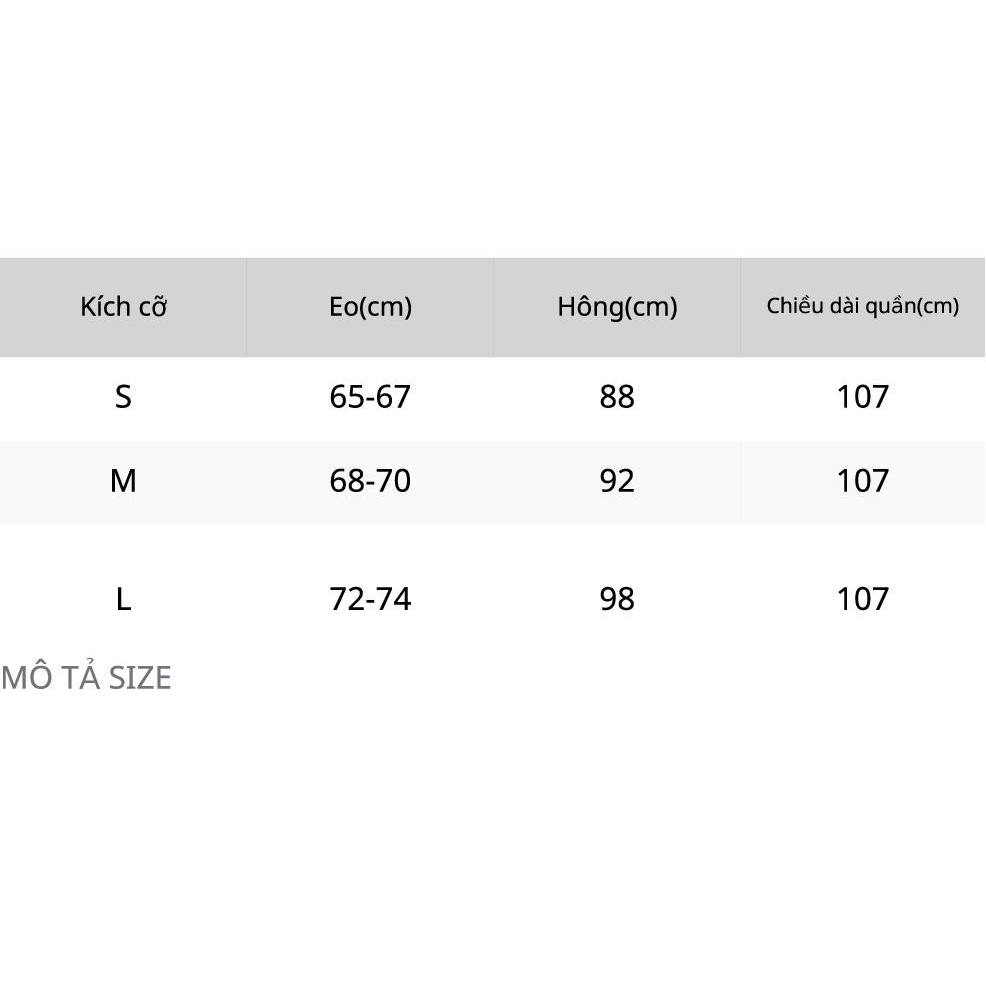This screenshot has width=986, height=986.
Task: Click the Eo(cm) column header
Action: [x=370, y=307]
